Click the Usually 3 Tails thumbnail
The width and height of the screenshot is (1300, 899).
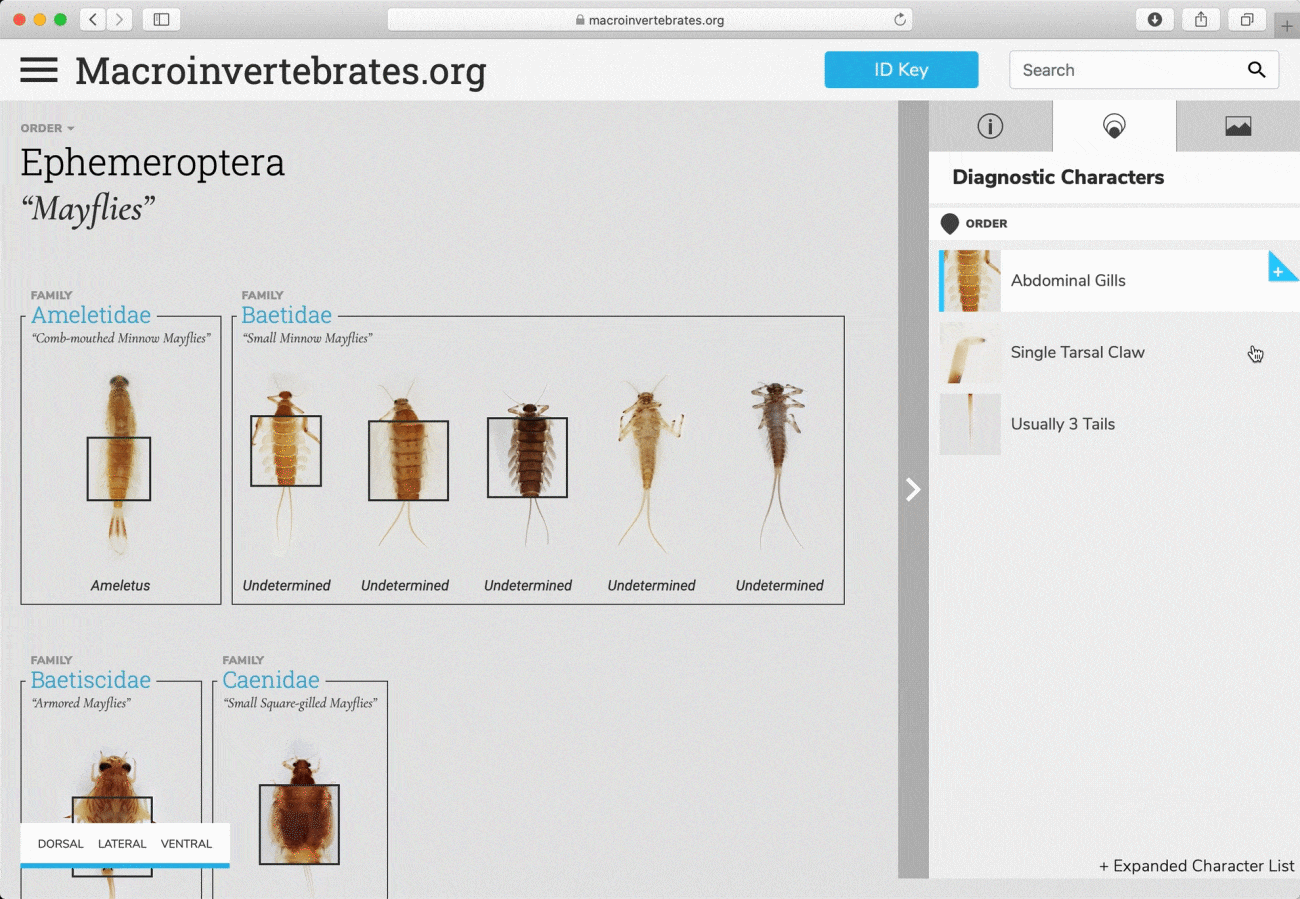(x=970, y=424)
